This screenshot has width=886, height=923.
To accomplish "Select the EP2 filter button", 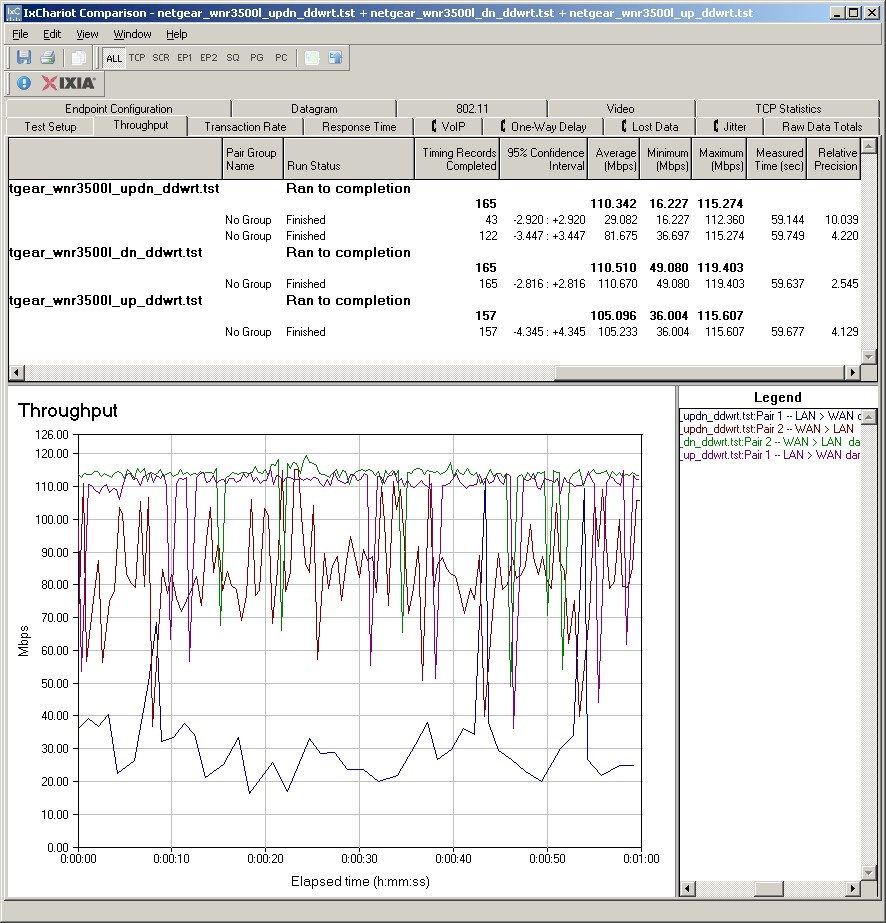I will (x=209, y=58).
